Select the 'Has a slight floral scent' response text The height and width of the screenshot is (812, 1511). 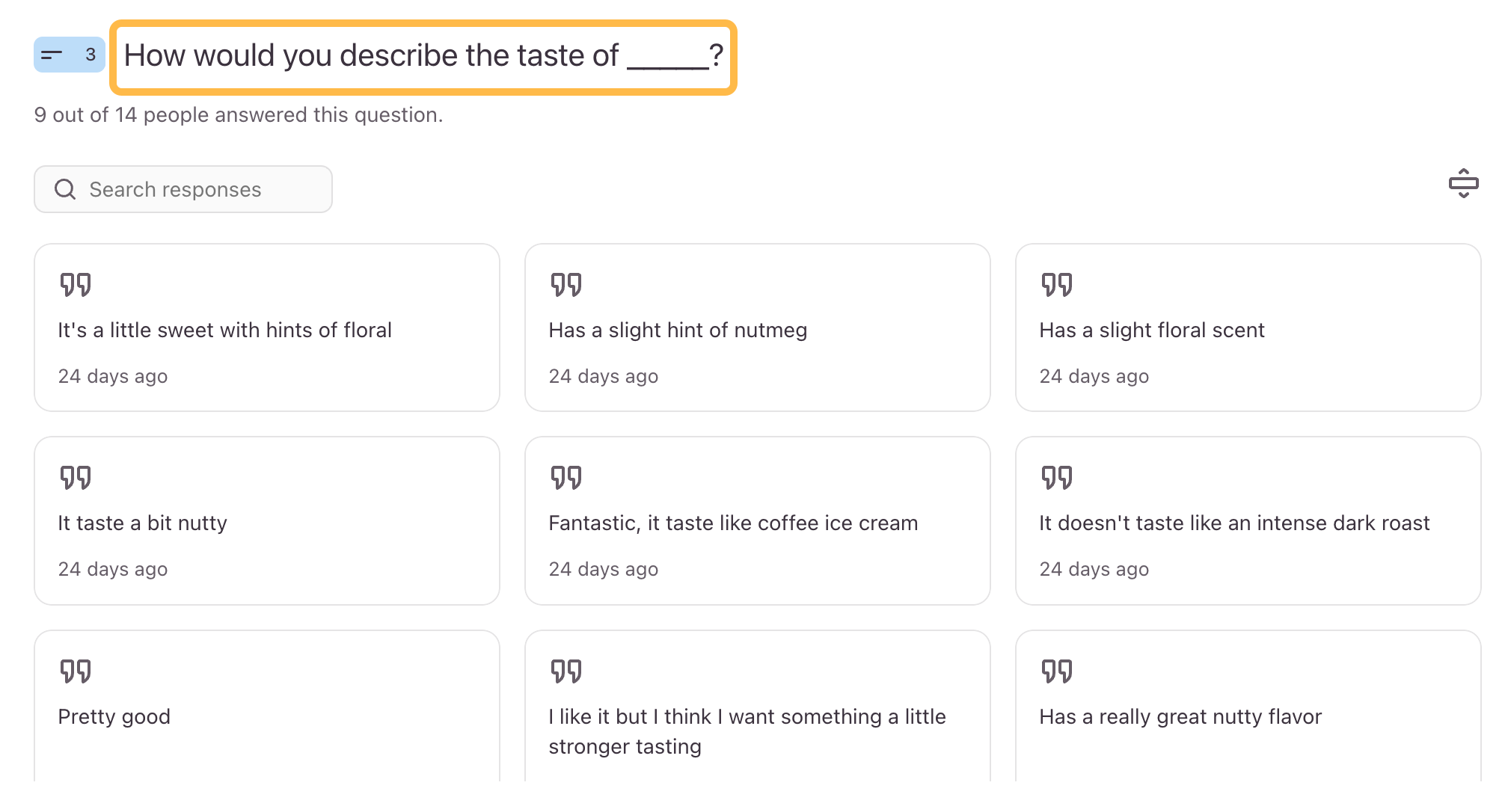1151,330
